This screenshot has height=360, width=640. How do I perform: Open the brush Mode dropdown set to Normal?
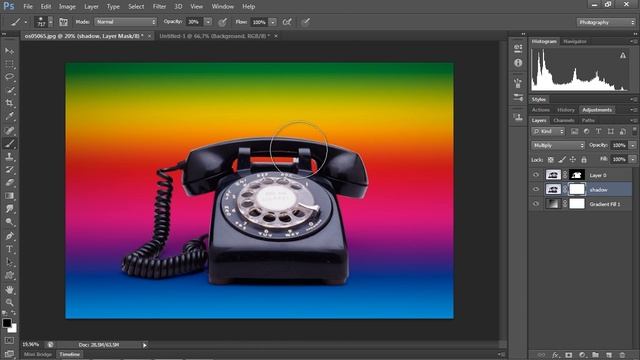126,22
